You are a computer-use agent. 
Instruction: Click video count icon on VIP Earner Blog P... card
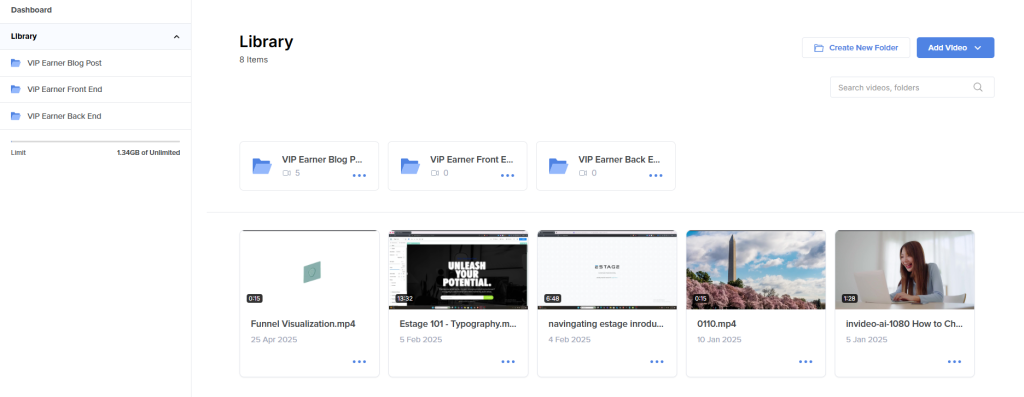(286, 173)
